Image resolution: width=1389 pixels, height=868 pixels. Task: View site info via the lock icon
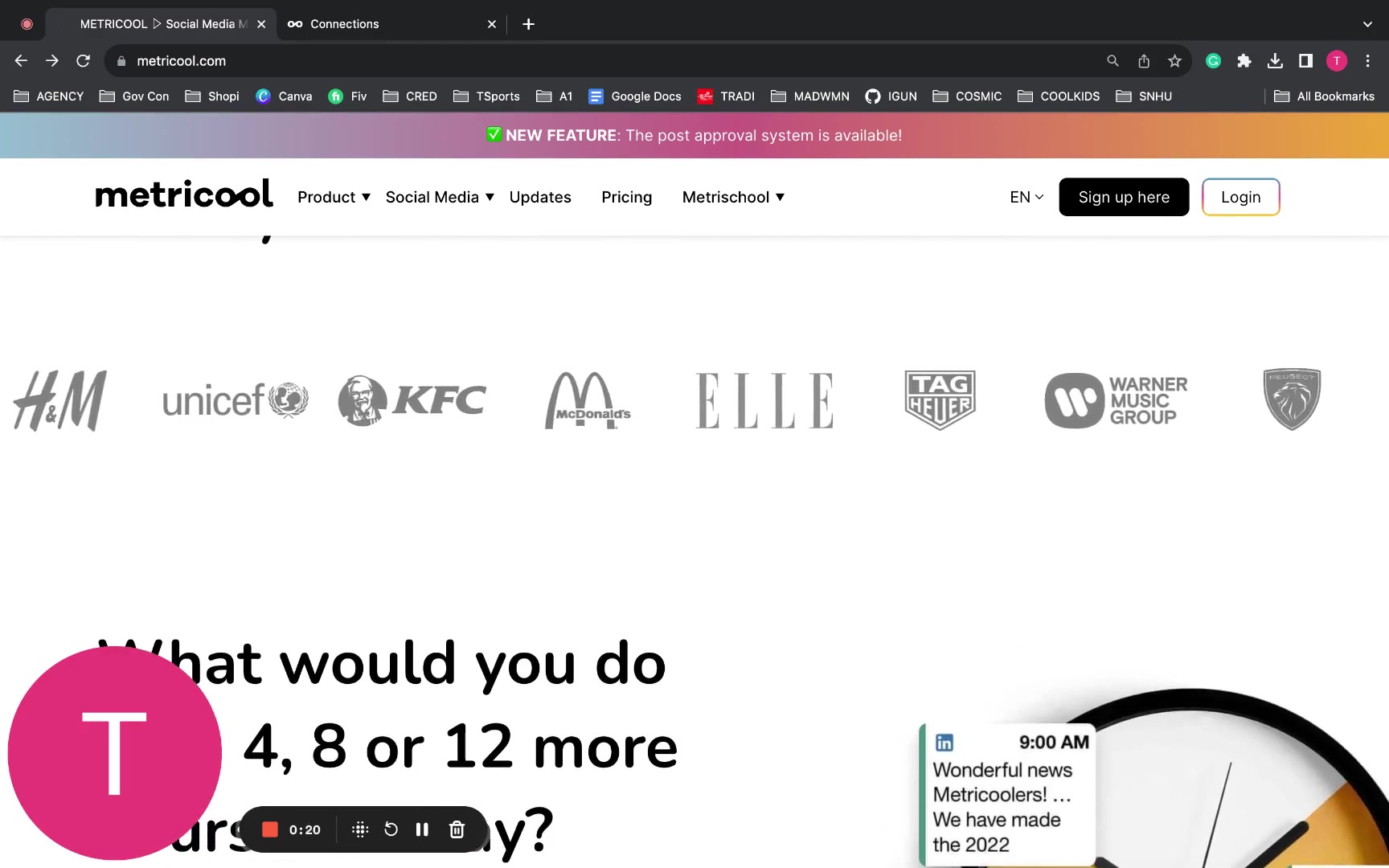coord(121,61)
